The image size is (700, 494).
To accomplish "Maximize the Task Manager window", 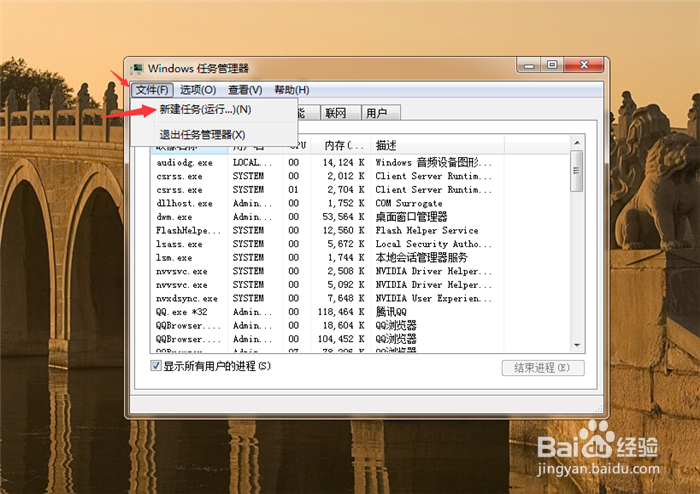I will pyautogui.click(x=552, y=65).
